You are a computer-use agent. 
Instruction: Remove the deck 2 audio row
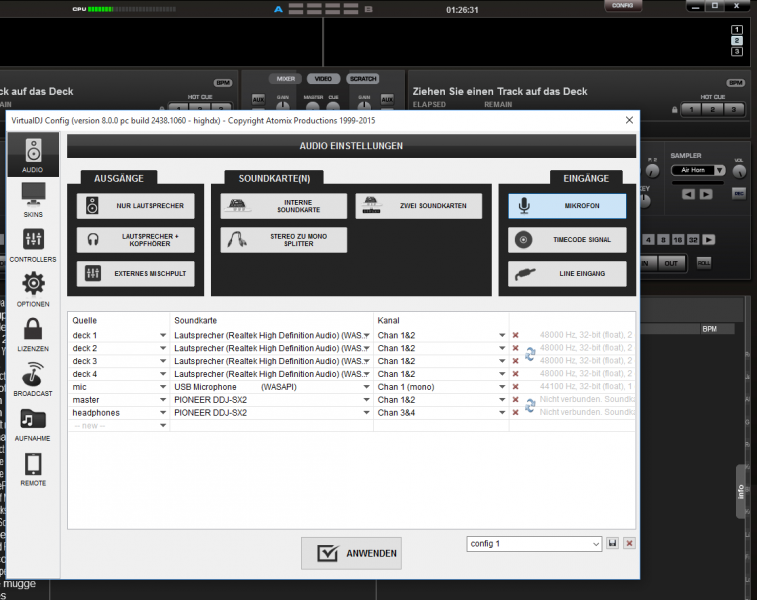[516, 348]
